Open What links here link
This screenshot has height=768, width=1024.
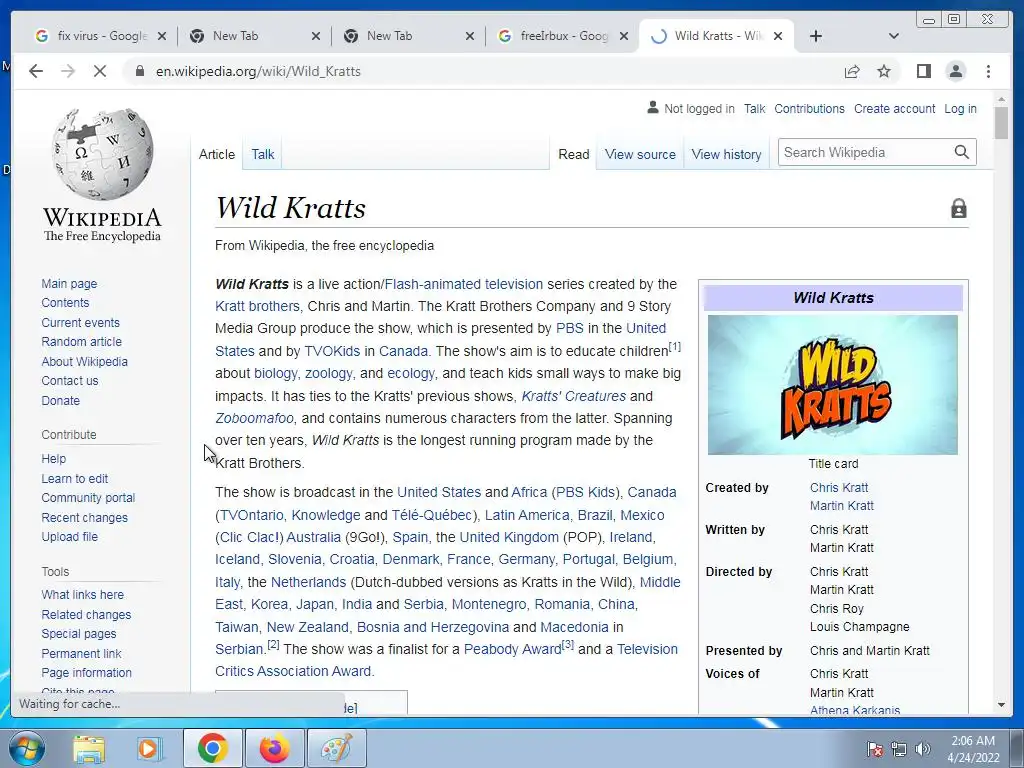tap(82, 594)
